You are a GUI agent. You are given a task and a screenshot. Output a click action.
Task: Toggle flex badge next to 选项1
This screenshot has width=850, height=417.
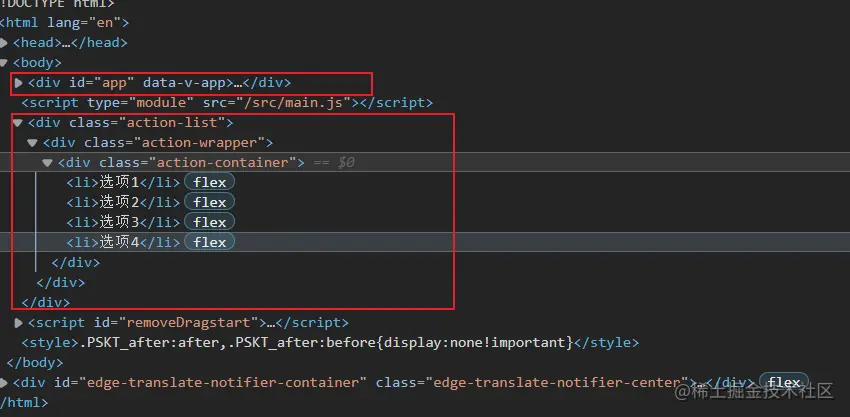point(209,182)
